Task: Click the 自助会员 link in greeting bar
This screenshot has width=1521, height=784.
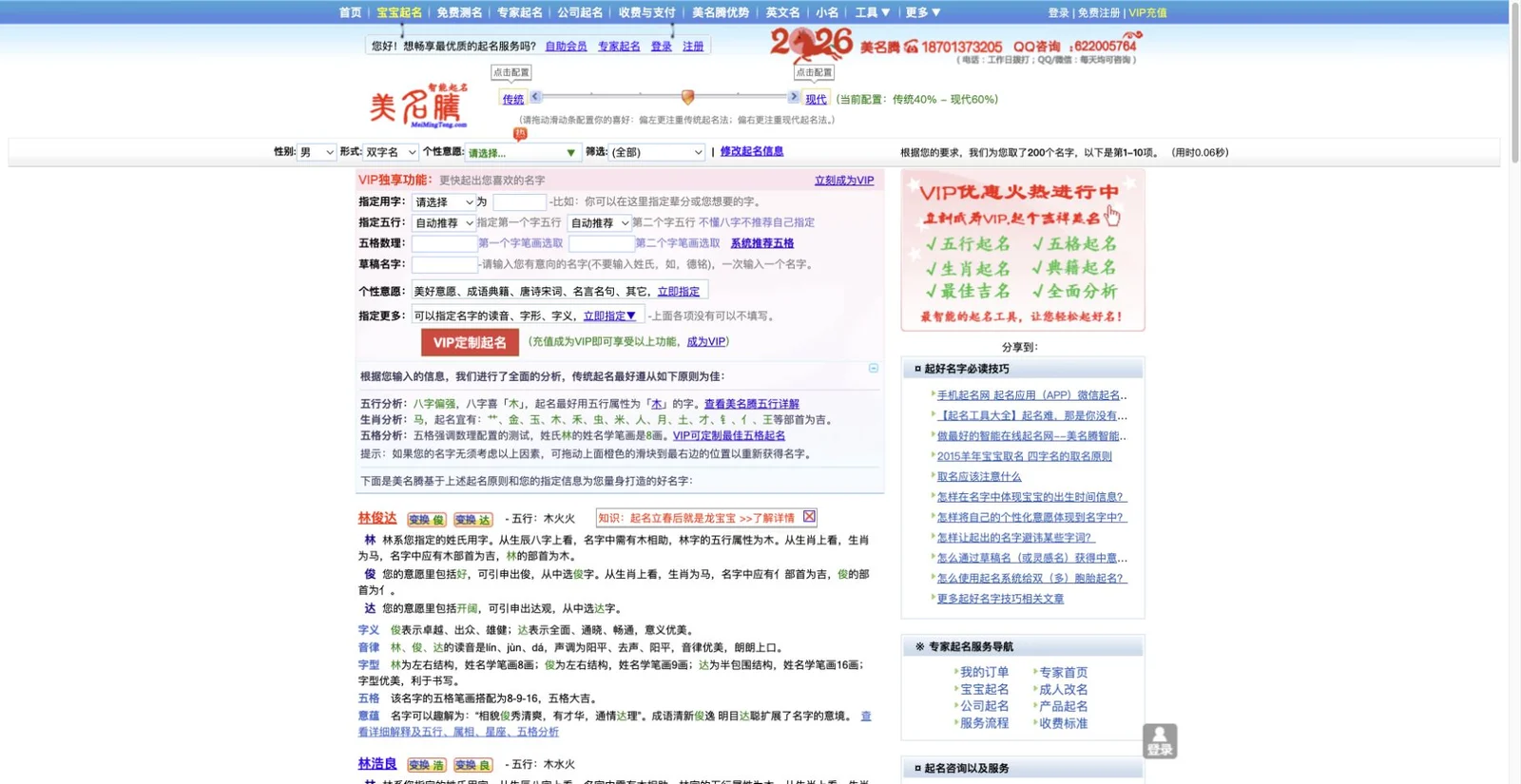Action: pyautogui.click(x=566, y=47)
